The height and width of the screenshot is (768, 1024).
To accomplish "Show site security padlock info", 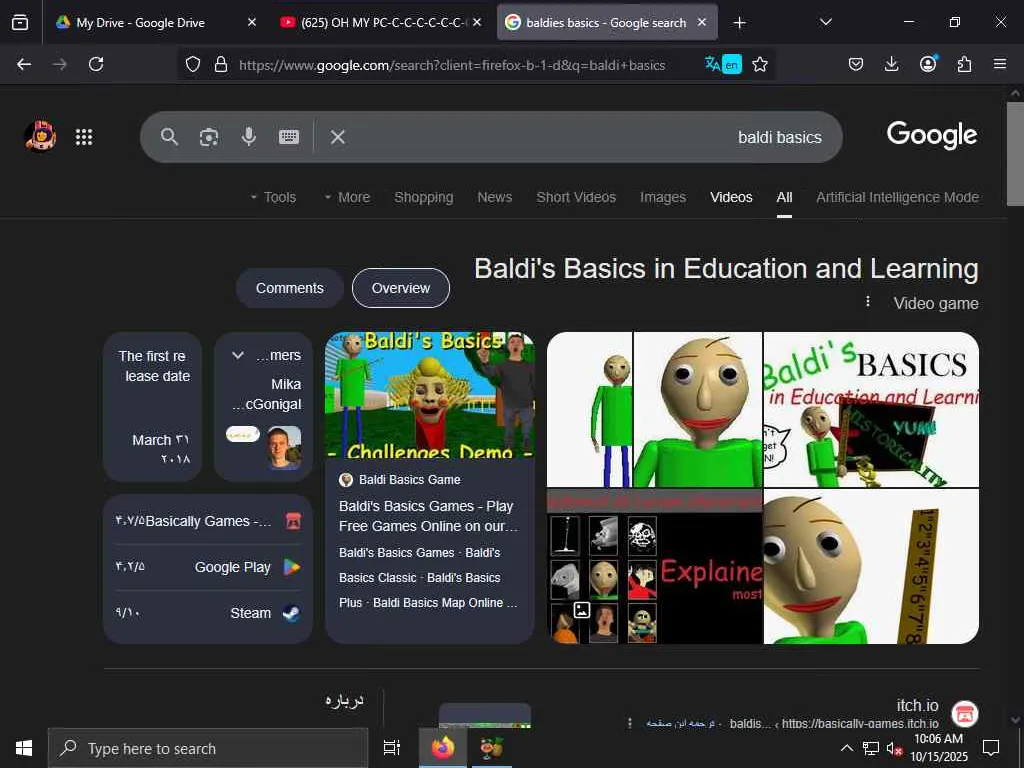I will pos(221,64).
